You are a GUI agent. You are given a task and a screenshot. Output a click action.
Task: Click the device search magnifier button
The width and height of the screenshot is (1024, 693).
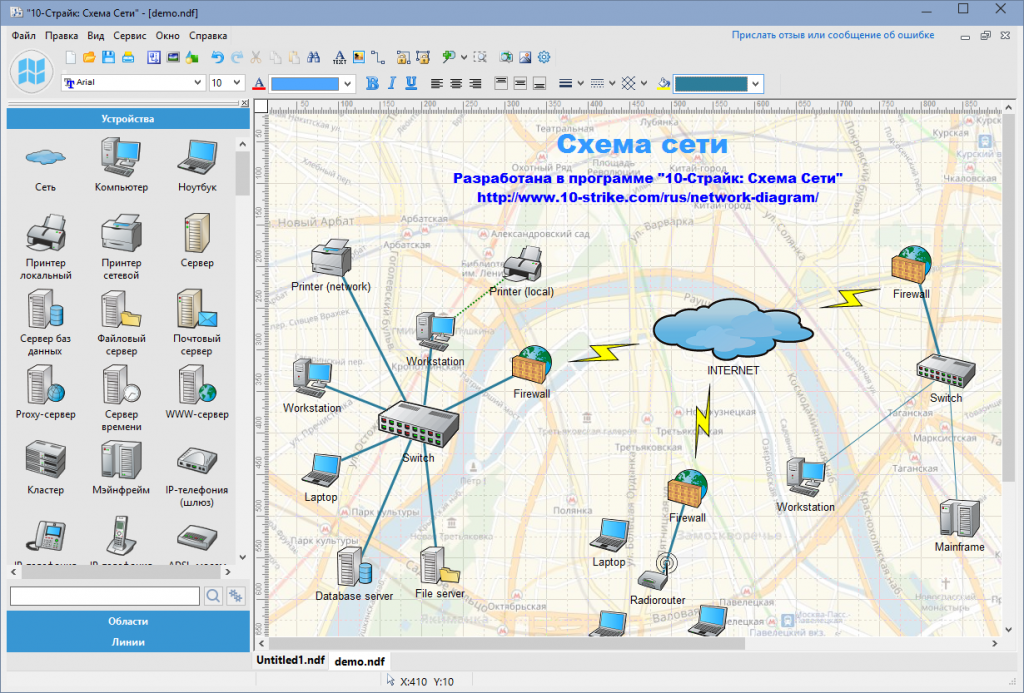click(213, 596)
